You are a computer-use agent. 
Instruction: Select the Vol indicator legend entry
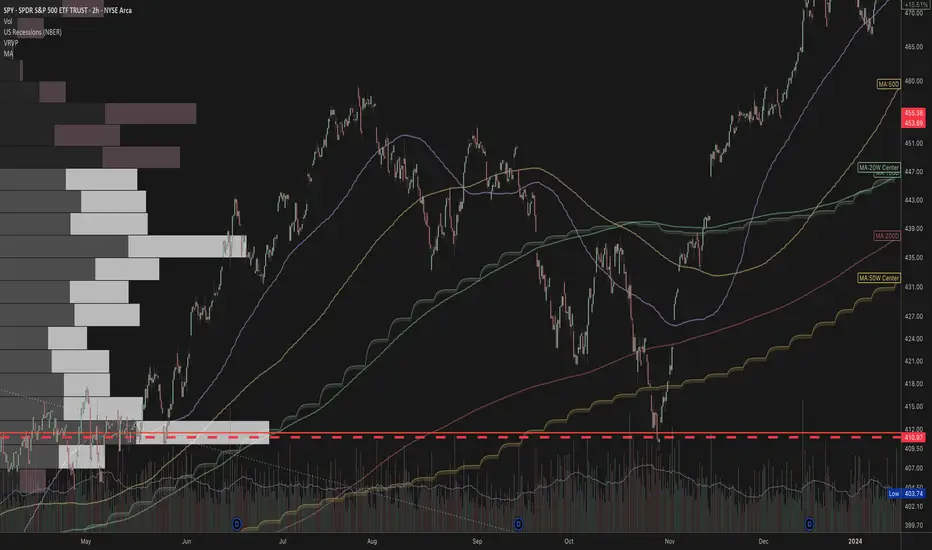pyautogui.click(x=8, y=21)
